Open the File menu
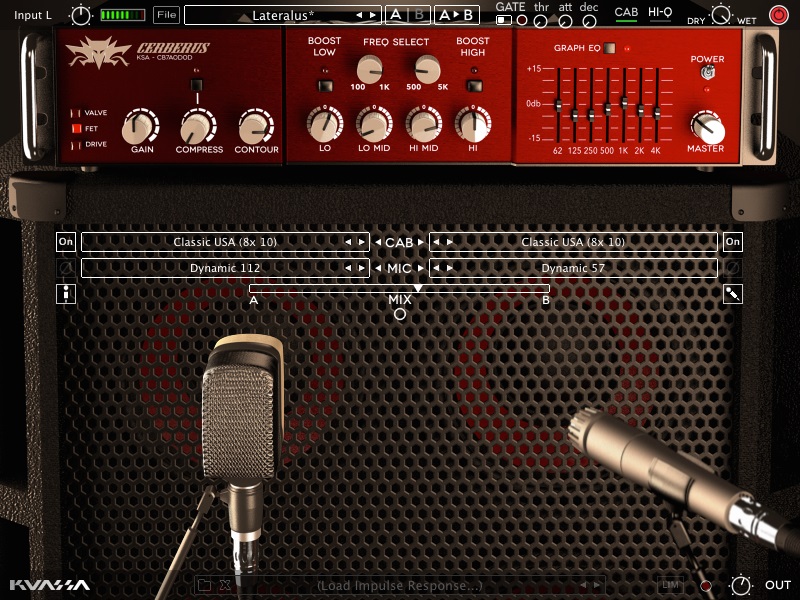The height and width of the screenshot is (600, 800). pos(166,15)
